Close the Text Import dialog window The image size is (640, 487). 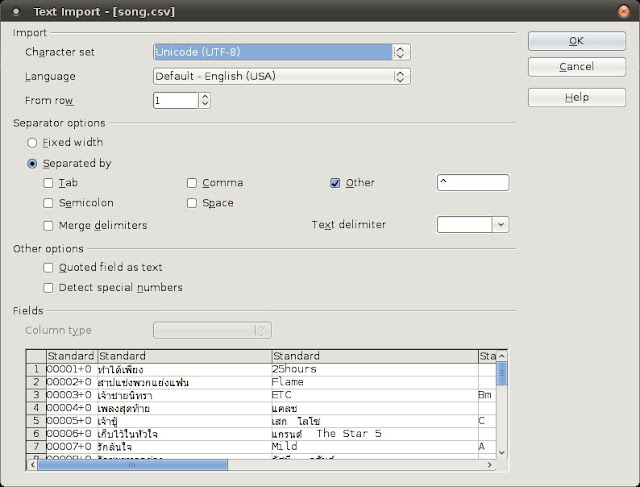[624, 11]
